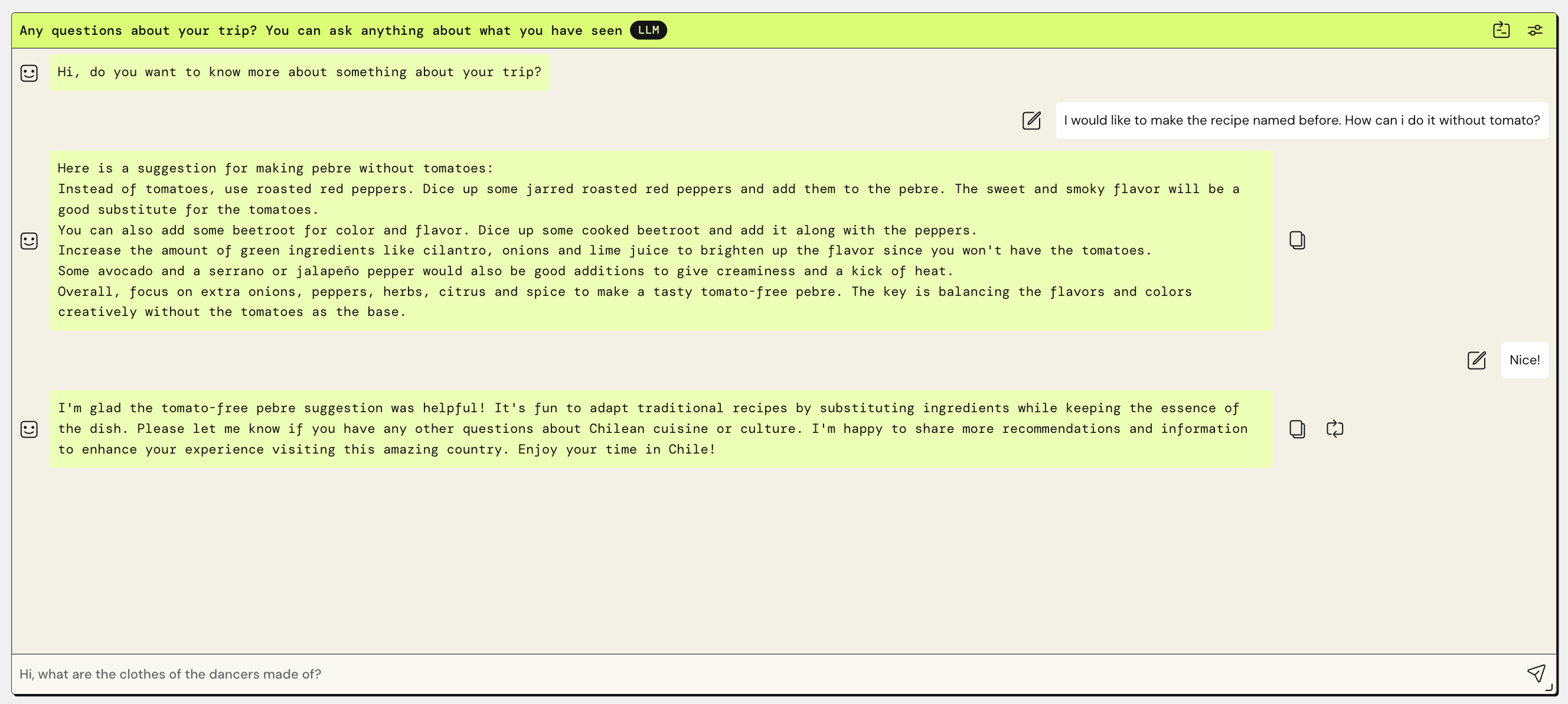Image resolution: width=1568 pixels, height=704 pixels.
Task: Click the LLM badge in header
Action: pos(648,30)
